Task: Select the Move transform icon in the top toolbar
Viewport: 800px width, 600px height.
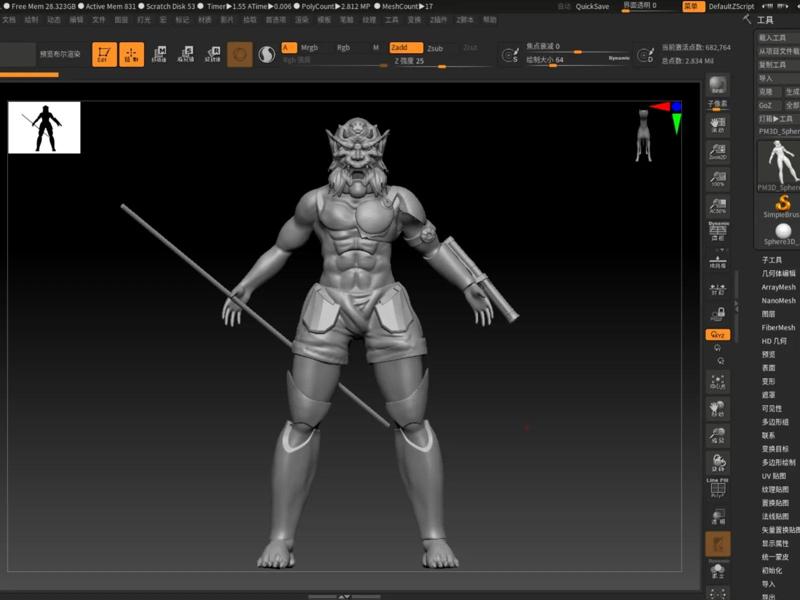Action: point(159,55)
